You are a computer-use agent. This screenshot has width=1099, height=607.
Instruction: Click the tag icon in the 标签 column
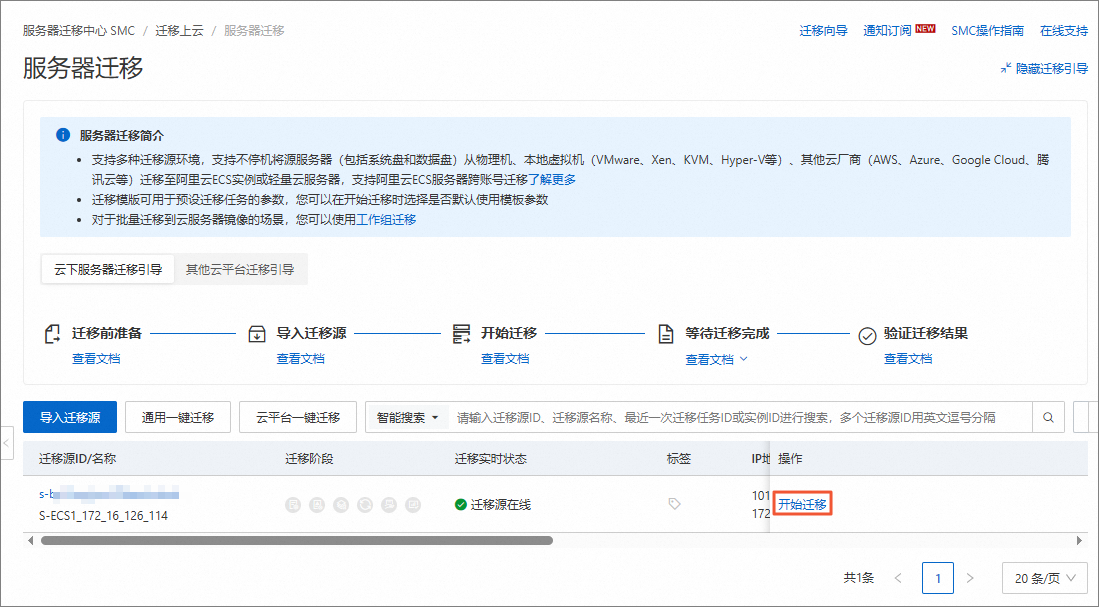[674, 504]
